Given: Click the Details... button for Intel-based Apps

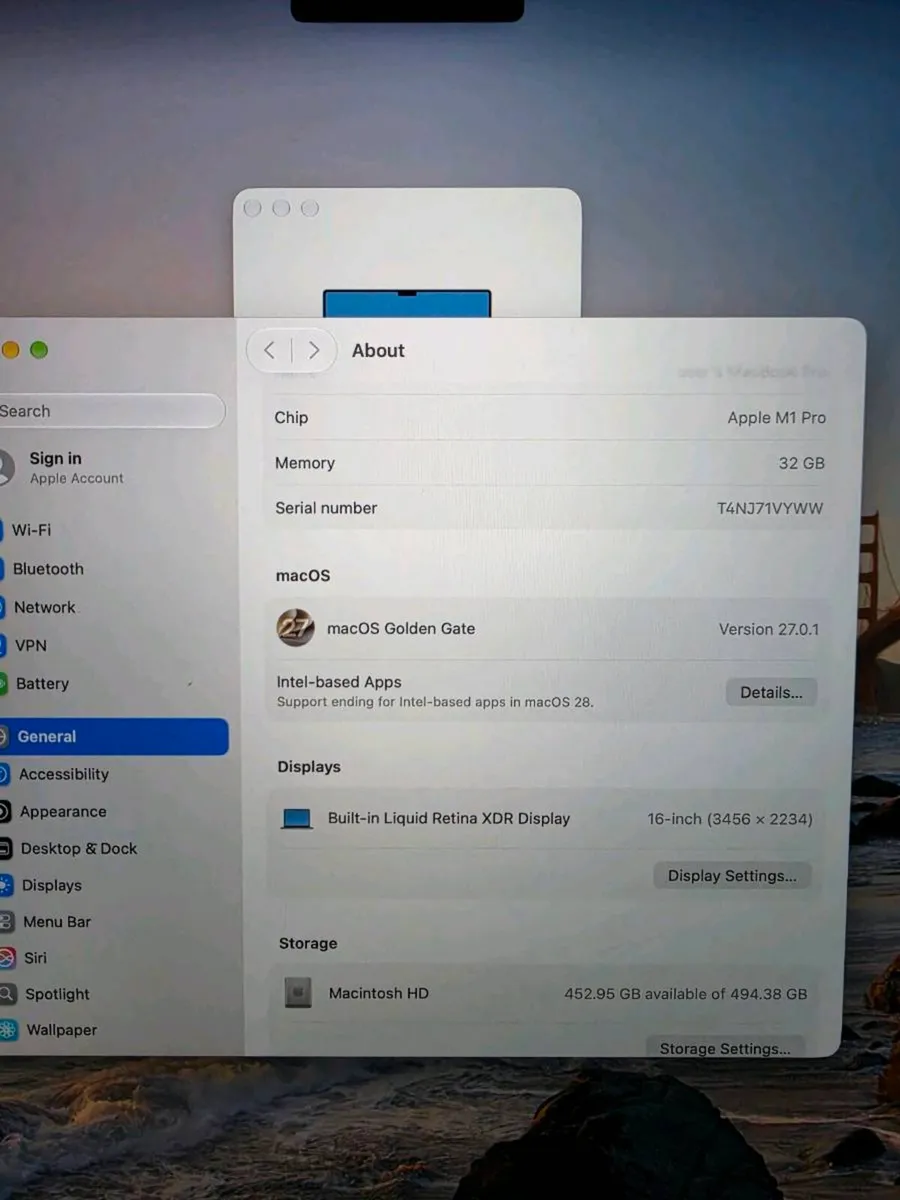Looking at the screenshot, I should (771, 692).
